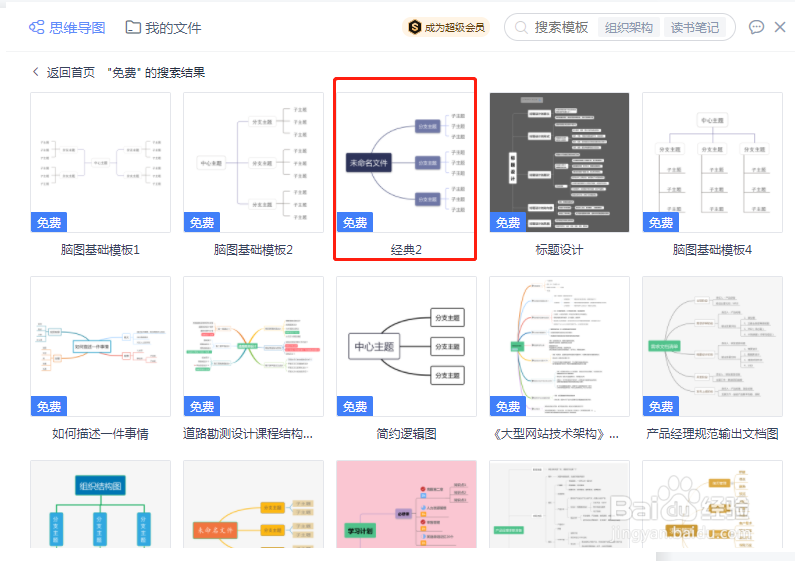The image size is (795, 561).
Task: Open 标题设计 dark template thumbnail
Action: pyautogui.click(x=559, y=162)
